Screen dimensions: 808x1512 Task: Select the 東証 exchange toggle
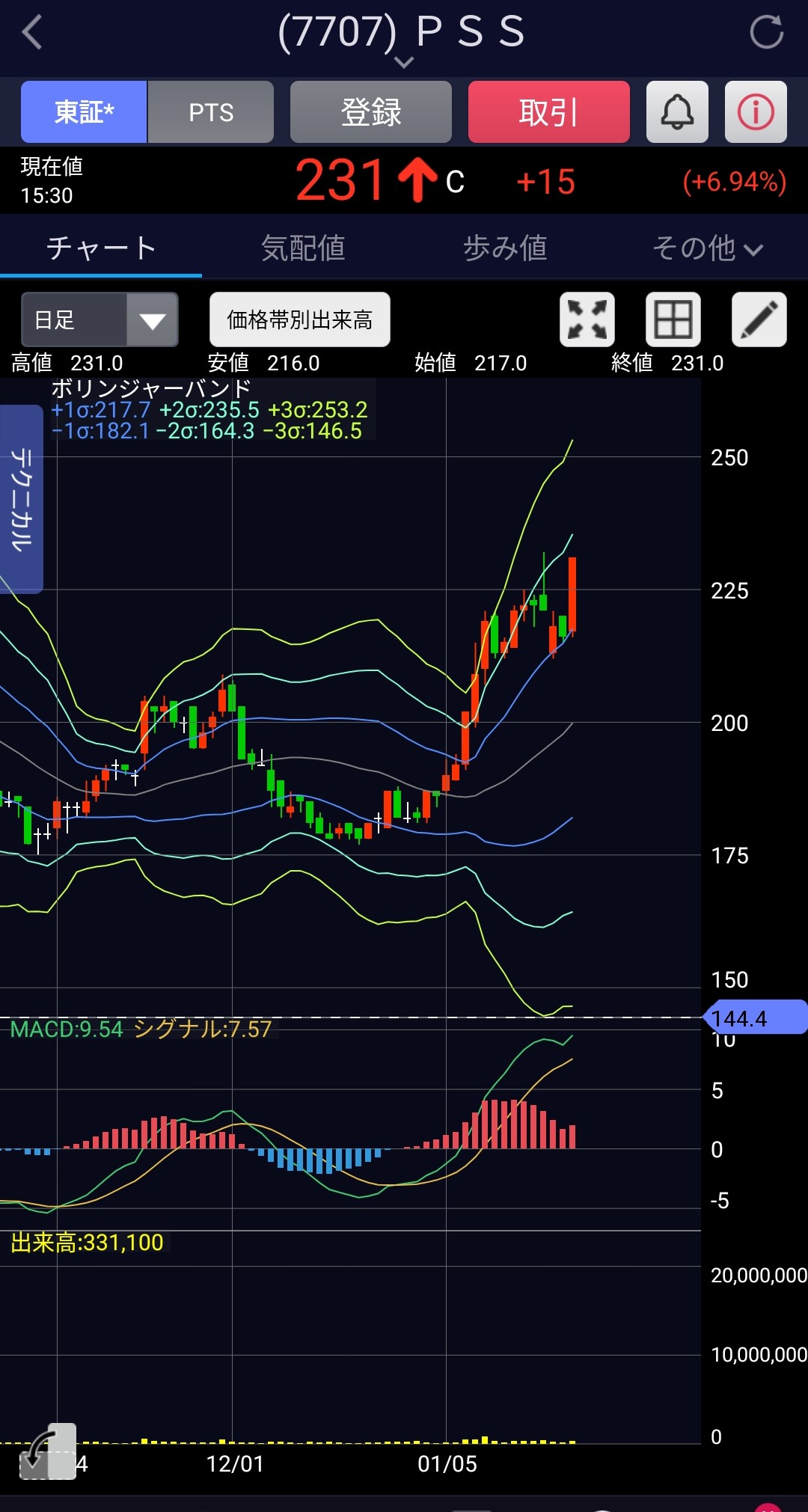pyautogui.click(x=84, y=112)
